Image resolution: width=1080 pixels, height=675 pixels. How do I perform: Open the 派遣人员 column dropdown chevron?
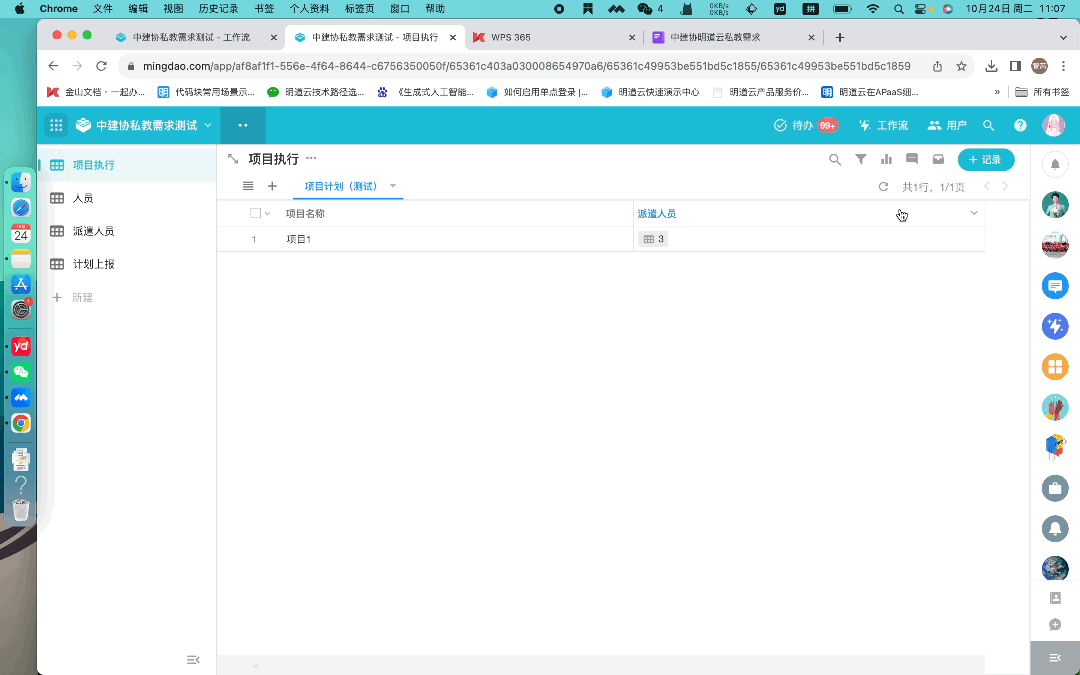coord(974,213)
